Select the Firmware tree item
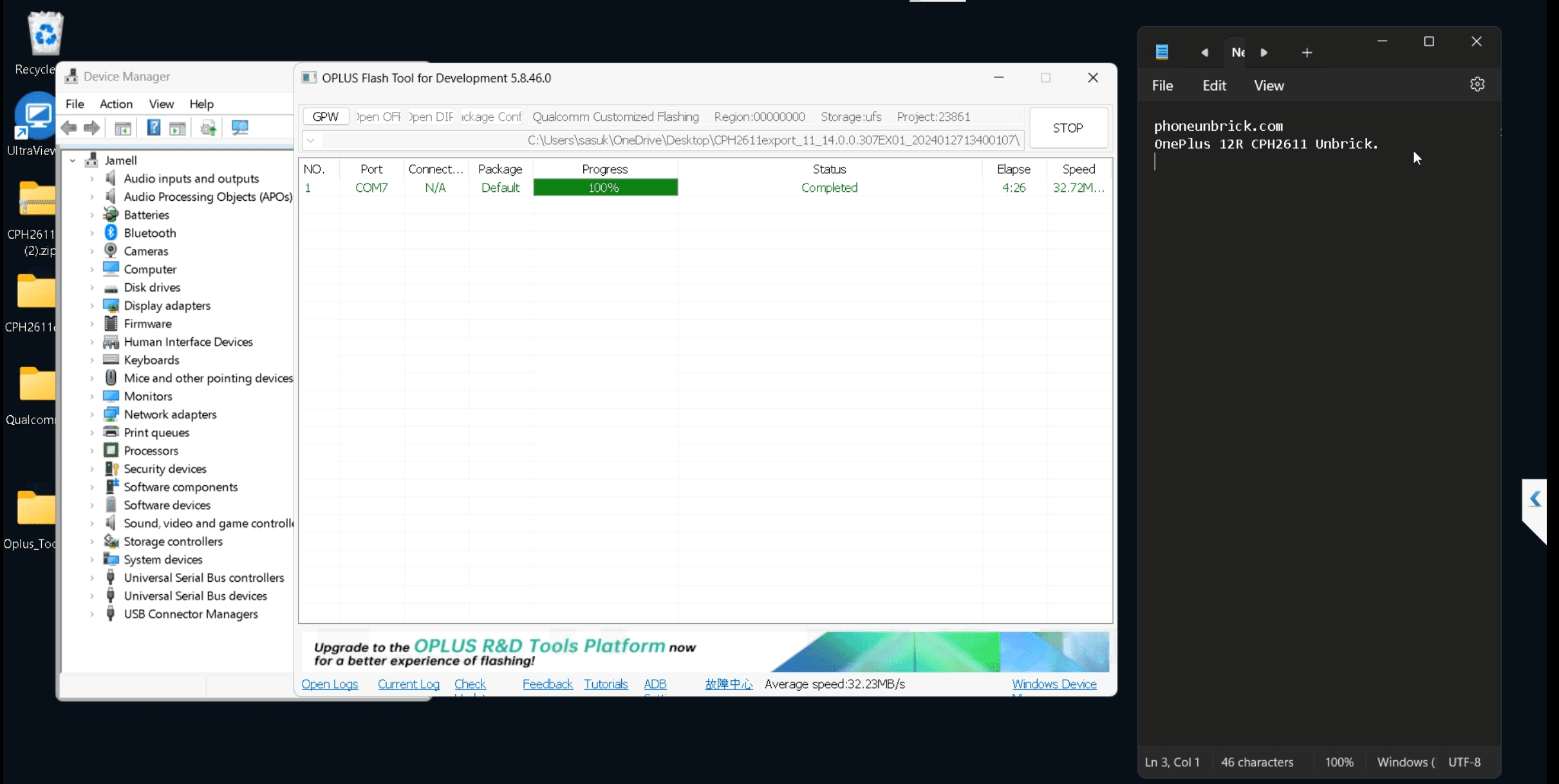Viewport: 1559px width, 784px height. (147, 323)
